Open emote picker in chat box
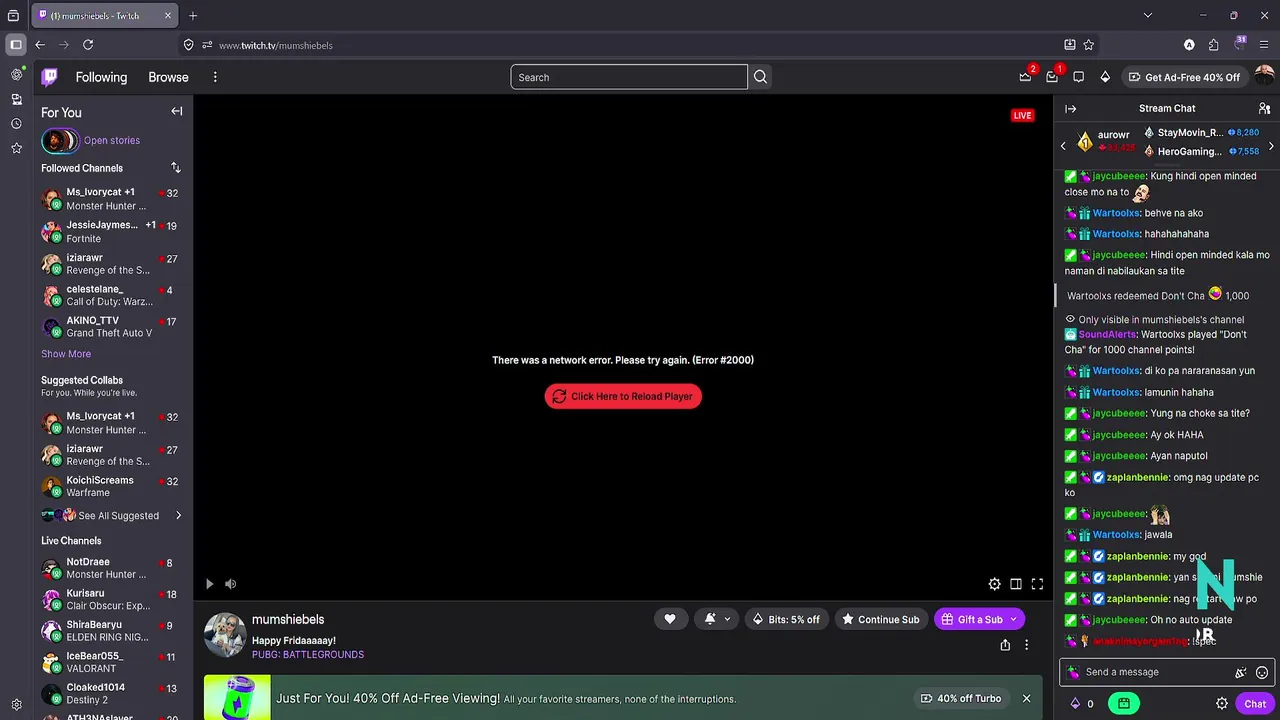This screenshot has width=1280, height=720. tap(1262, 673)
